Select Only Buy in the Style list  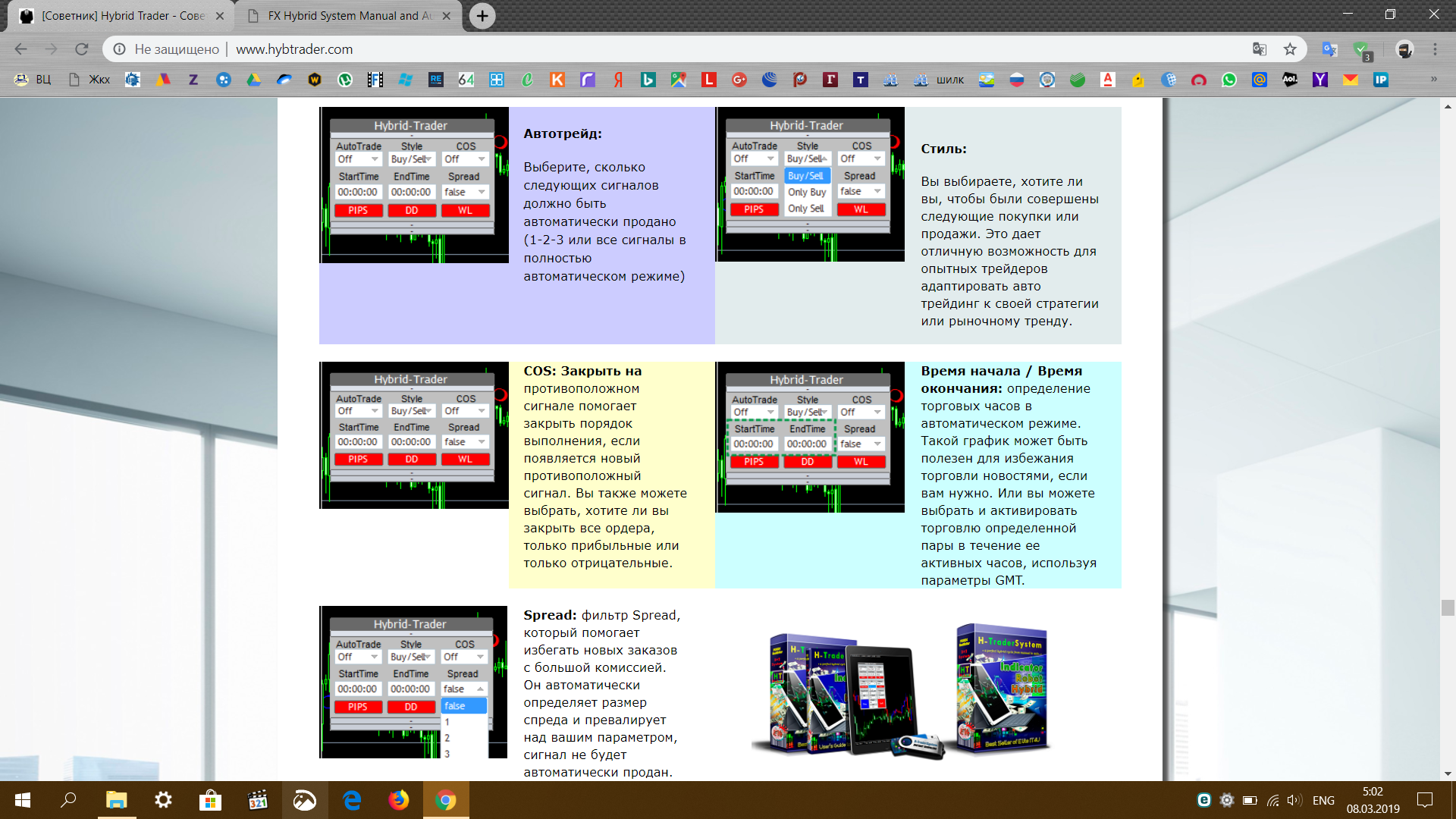pyautogui.click(x=807, y=193)
